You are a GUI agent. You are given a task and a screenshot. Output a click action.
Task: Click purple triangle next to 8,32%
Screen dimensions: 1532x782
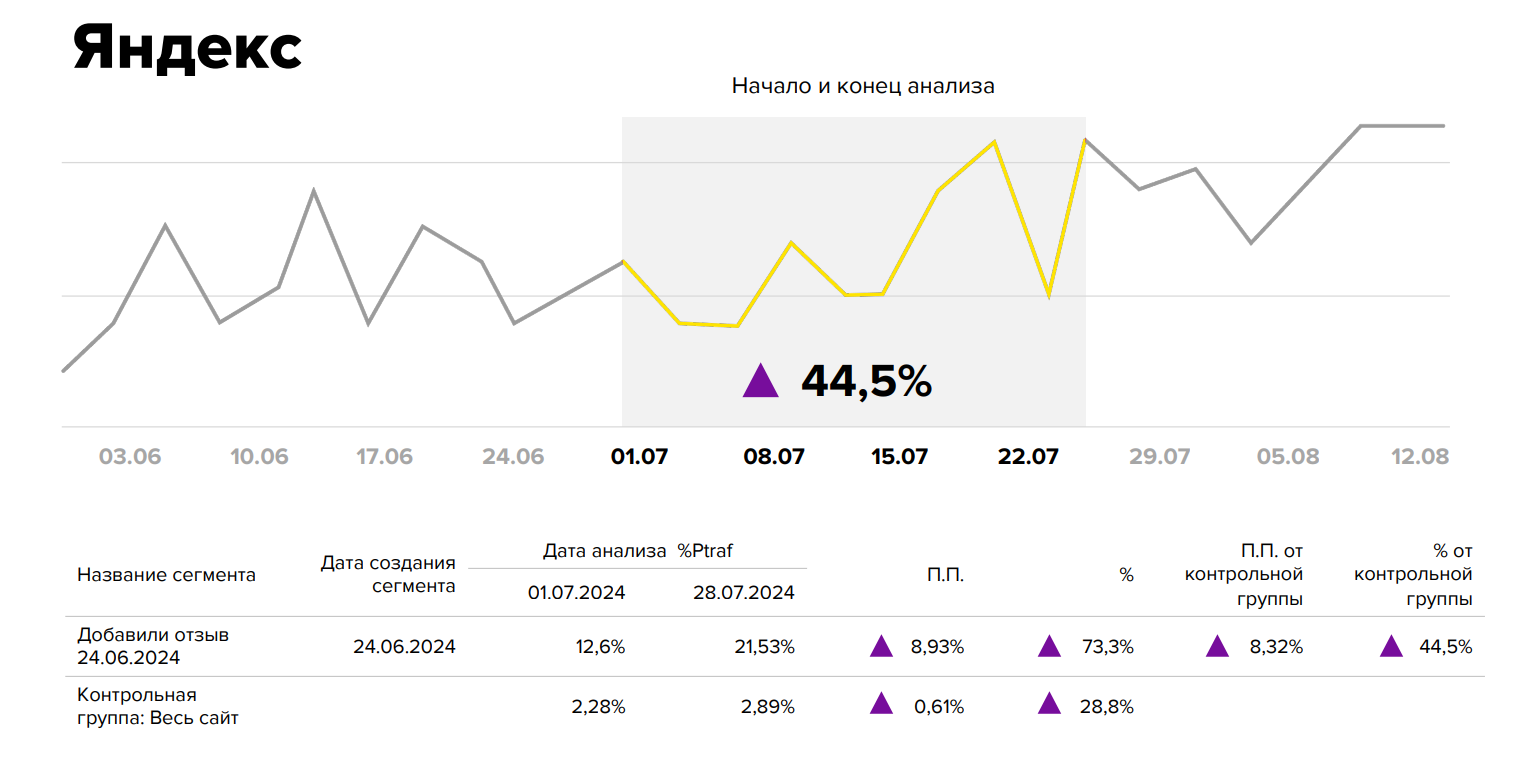coord(1217,647)
